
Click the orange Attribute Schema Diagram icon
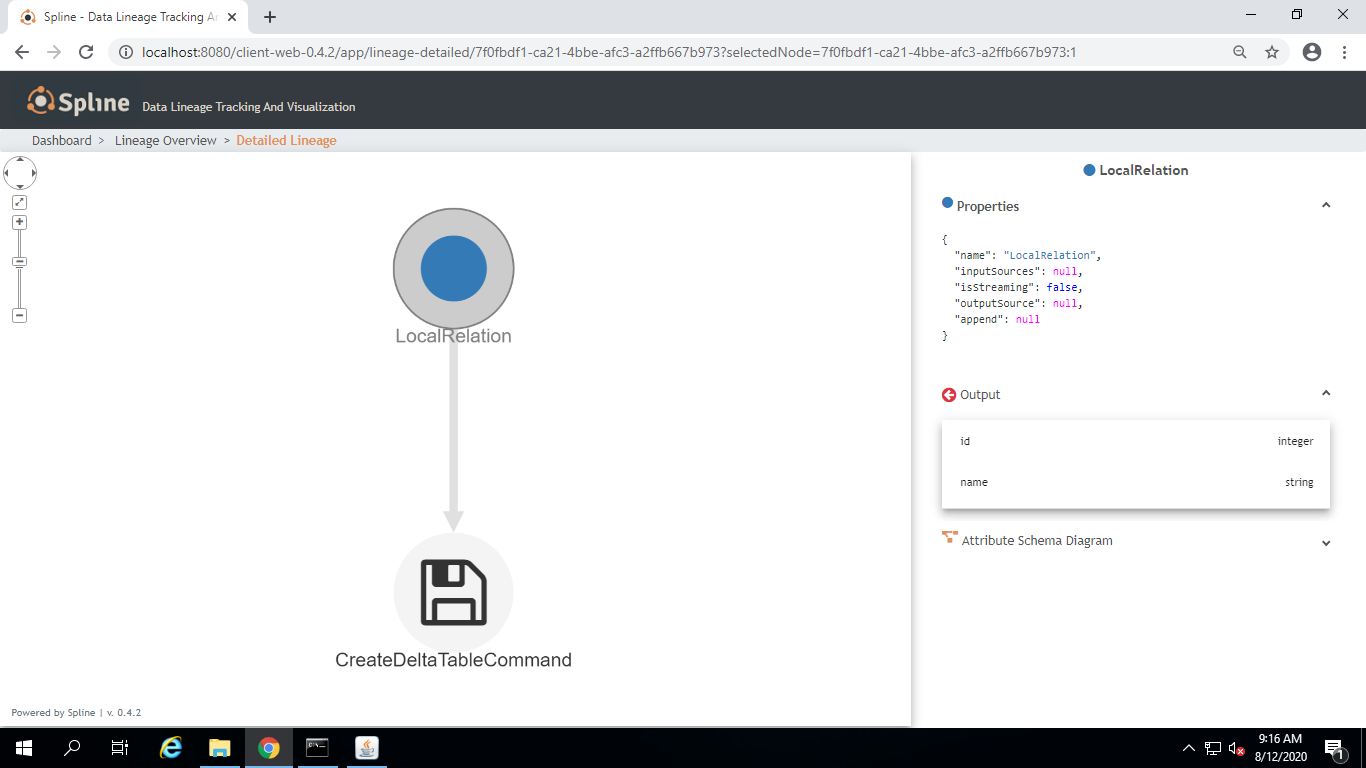(949, 537)
